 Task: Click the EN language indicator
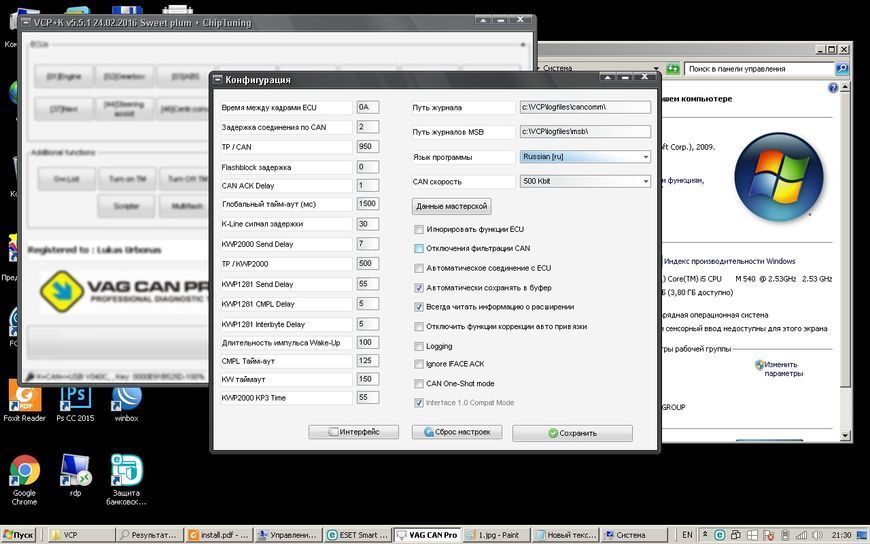687,535
